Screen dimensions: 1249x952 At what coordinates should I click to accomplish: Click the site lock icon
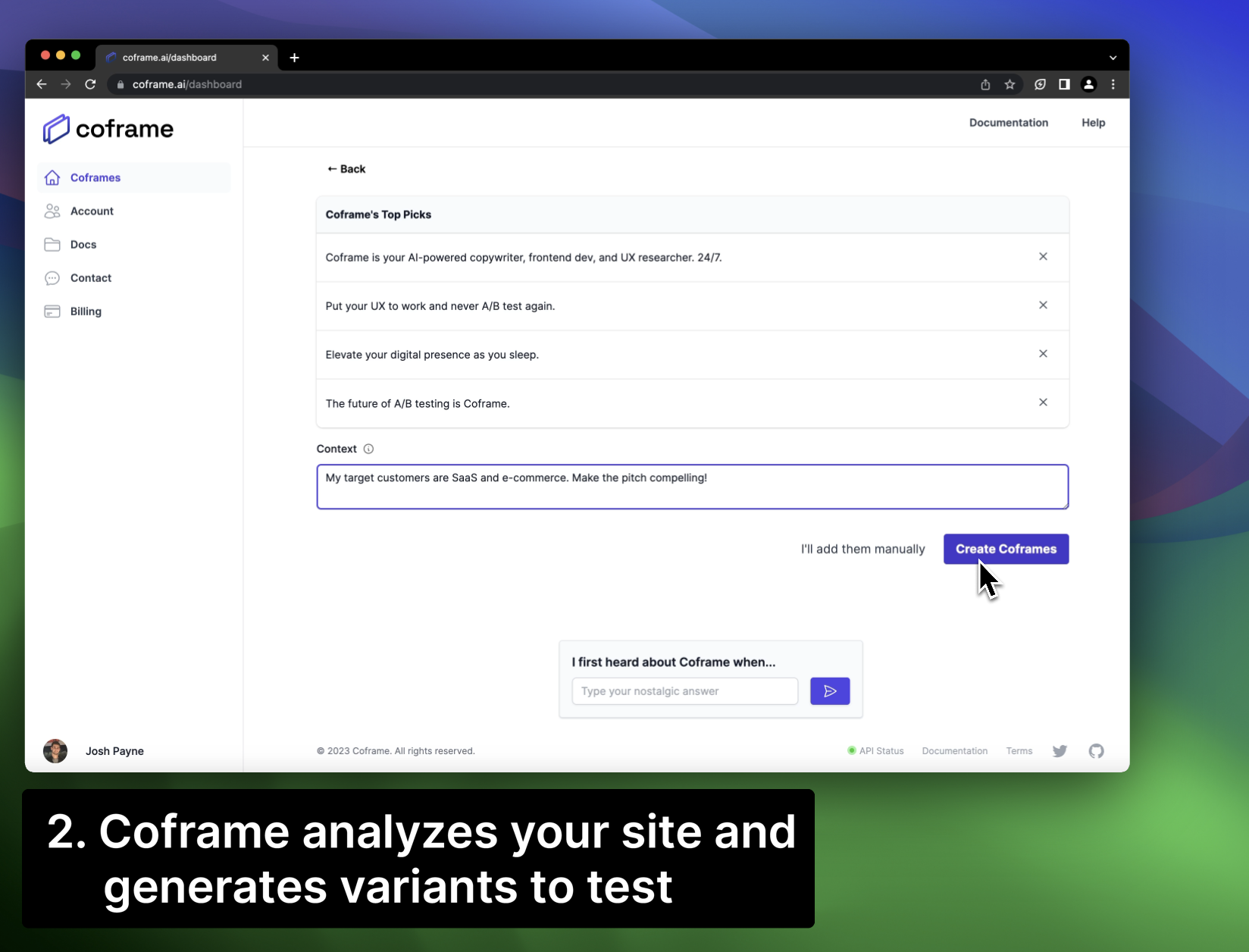pos(120,84)
